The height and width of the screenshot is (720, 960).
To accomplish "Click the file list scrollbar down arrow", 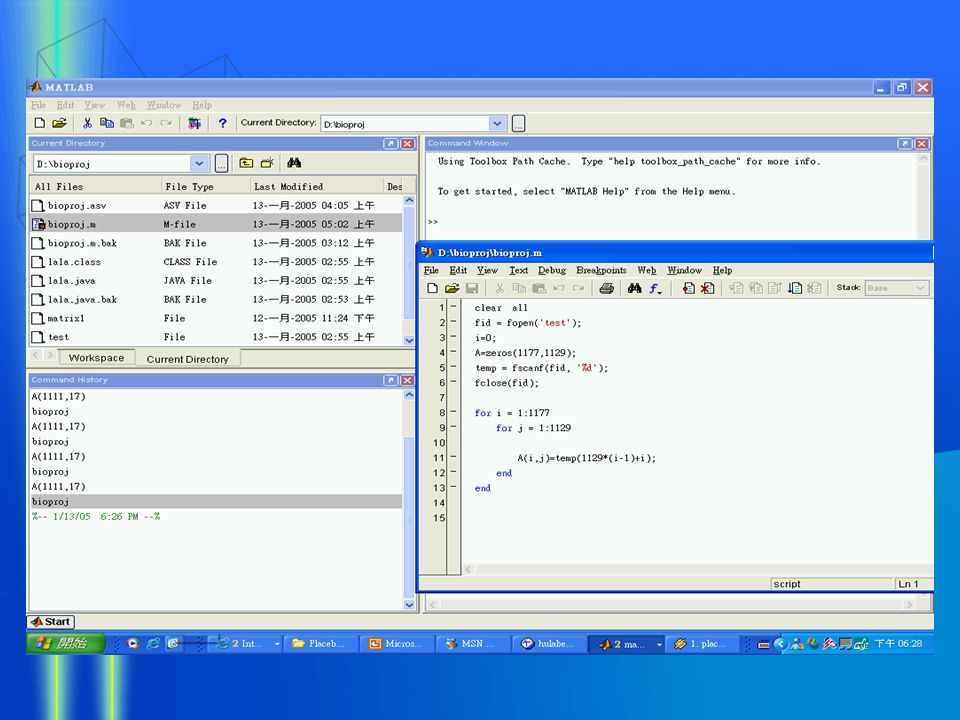I will (x=409, y=340).
